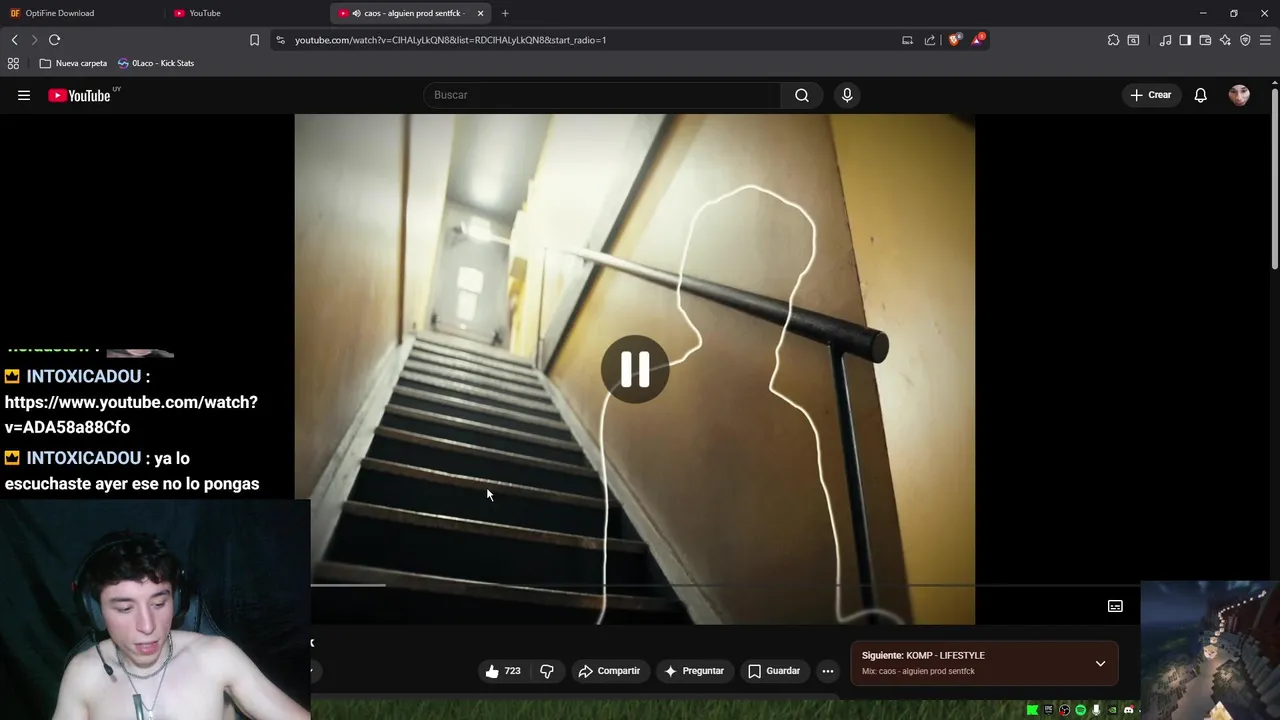
Task: Open the Brave Rewards triangle icon
Action: [x=978, y=40]
